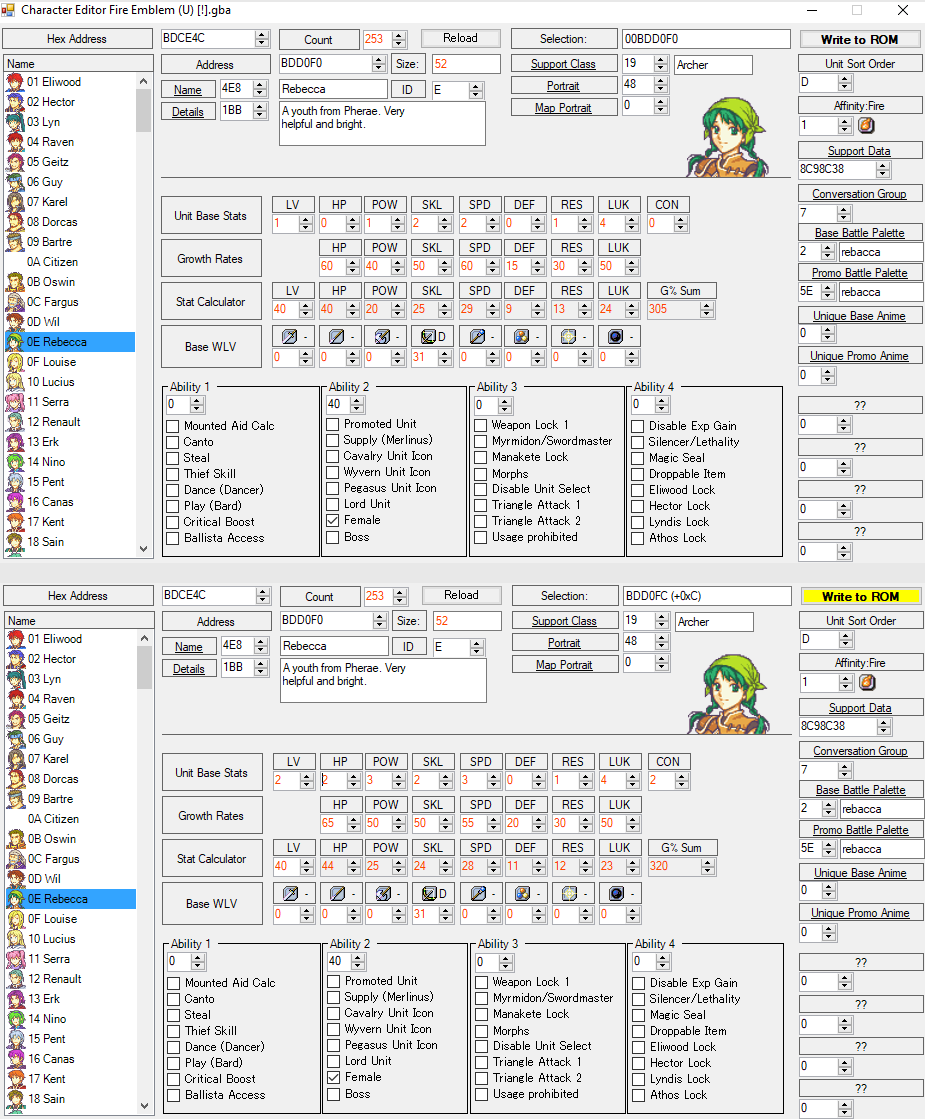Click the Base Battle Palette spinner in bottom panel
Screen dimensions: 925x1119
[829, 809]
